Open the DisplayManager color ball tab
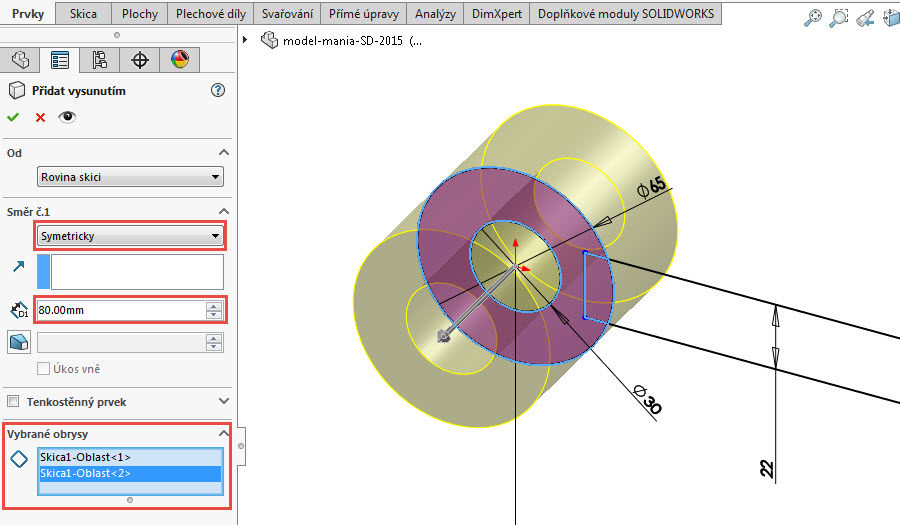900x525 pixels. (x=180, y=60)
